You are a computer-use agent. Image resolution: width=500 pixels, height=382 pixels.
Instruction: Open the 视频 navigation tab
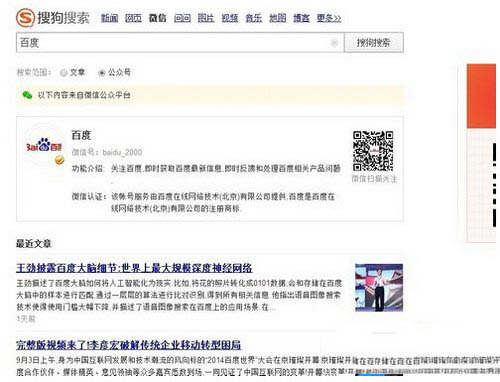(x=230, y=18)
